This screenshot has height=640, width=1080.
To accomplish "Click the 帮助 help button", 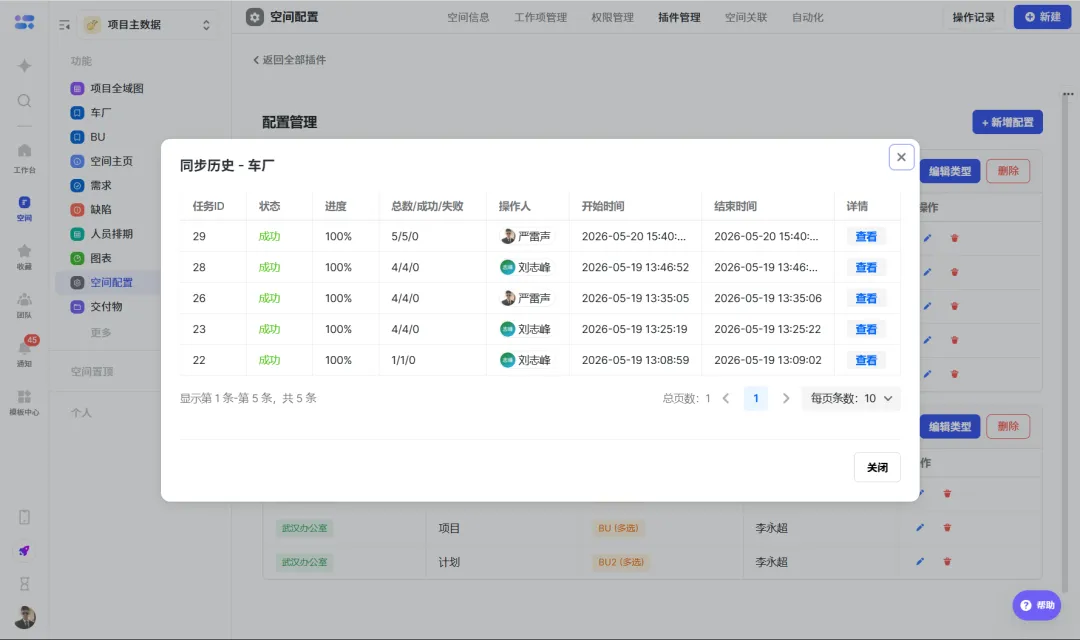I will click(x=1037, y=605).
